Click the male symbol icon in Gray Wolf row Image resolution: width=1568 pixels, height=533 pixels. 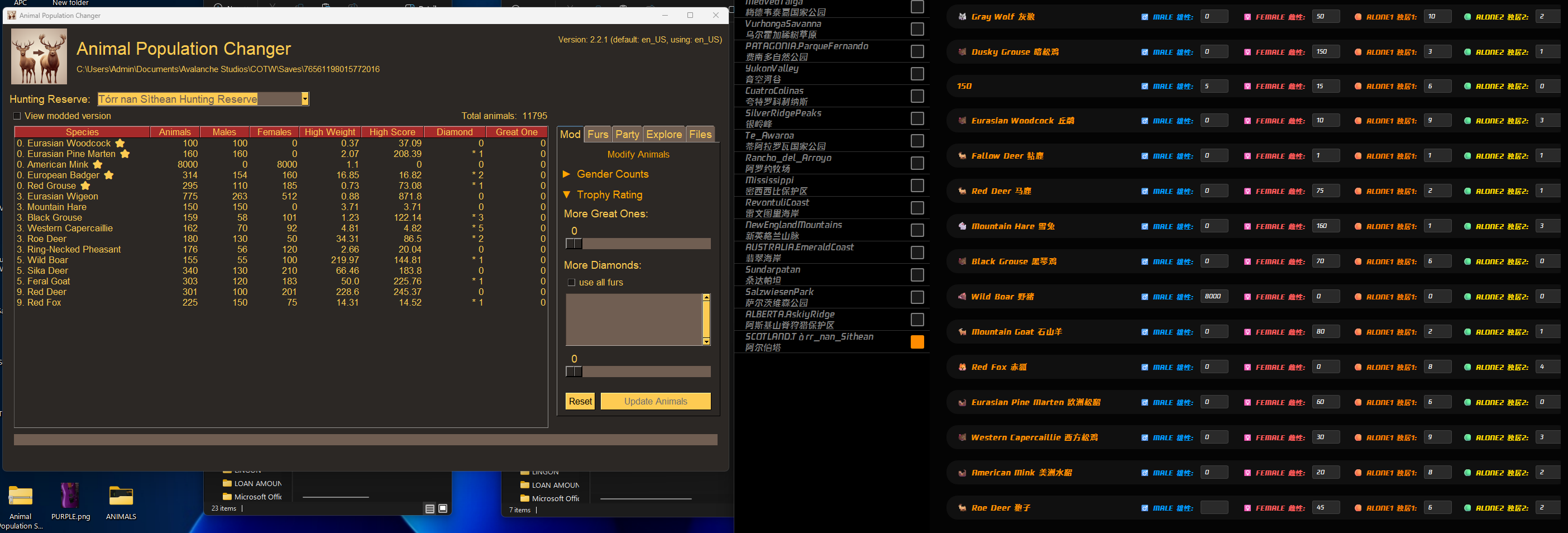point(1144,17)
